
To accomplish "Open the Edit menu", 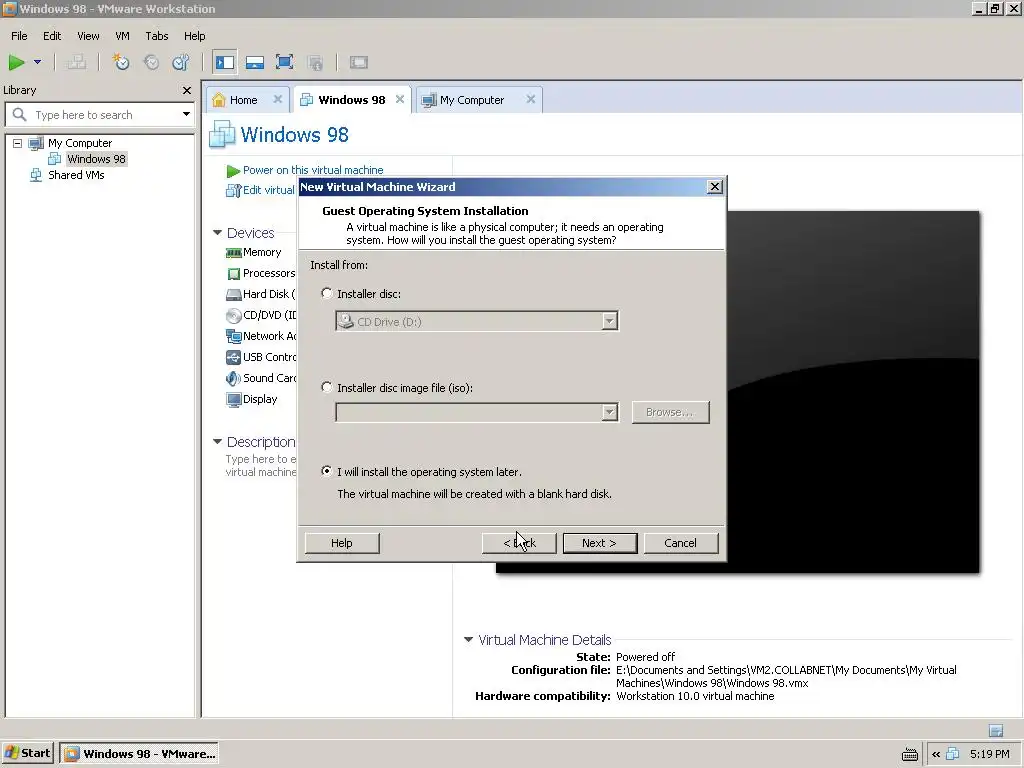I will click(x=52, y=36).
